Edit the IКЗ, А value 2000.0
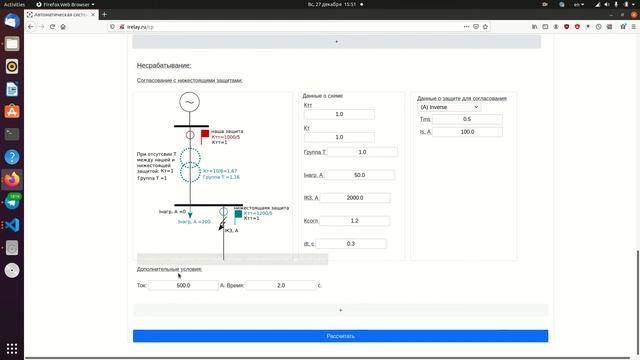Image resolution: width=640 pixels, height=360 pixels. [x=355, y=198]
